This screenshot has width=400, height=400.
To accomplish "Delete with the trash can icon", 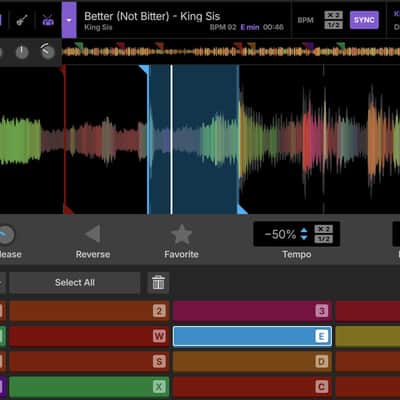I will click(x=158, y=283).
